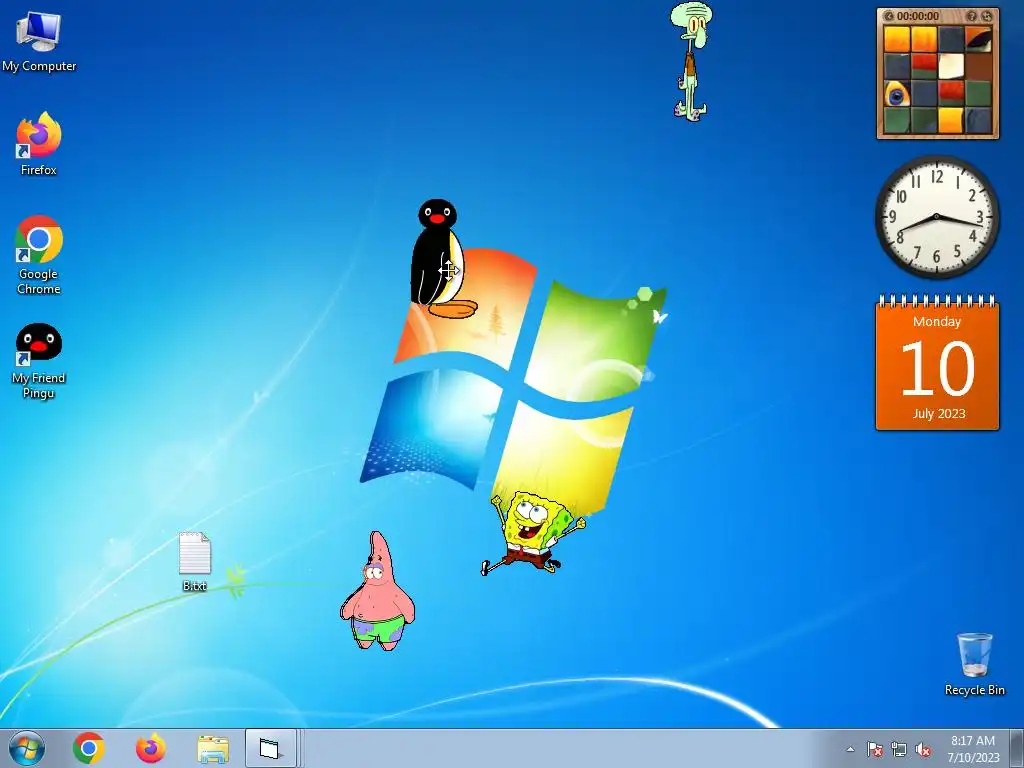1024x768 pixels.
Task: Open the Windows Start menu
Action: coord(27,748)
